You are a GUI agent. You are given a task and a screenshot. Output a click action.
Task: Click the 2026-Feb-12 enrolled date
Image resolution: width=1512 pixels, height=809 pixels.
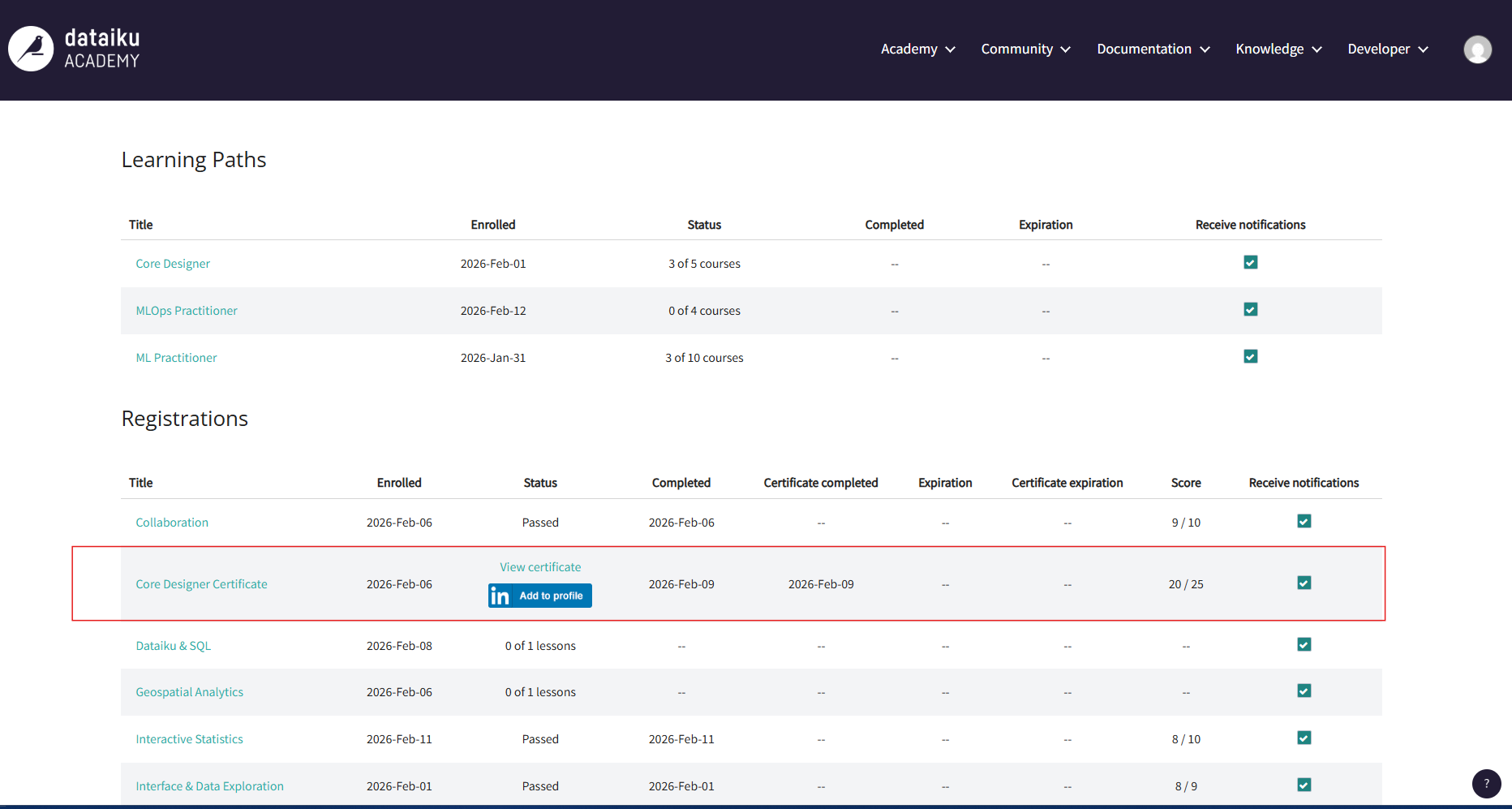[493, 311]
